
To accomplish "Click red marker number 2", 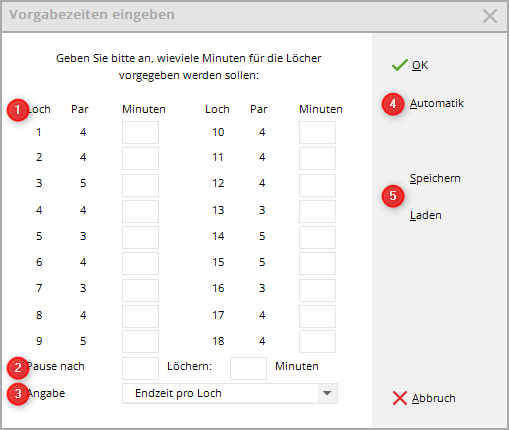I will pyautogui.click(x=18, y=368).
